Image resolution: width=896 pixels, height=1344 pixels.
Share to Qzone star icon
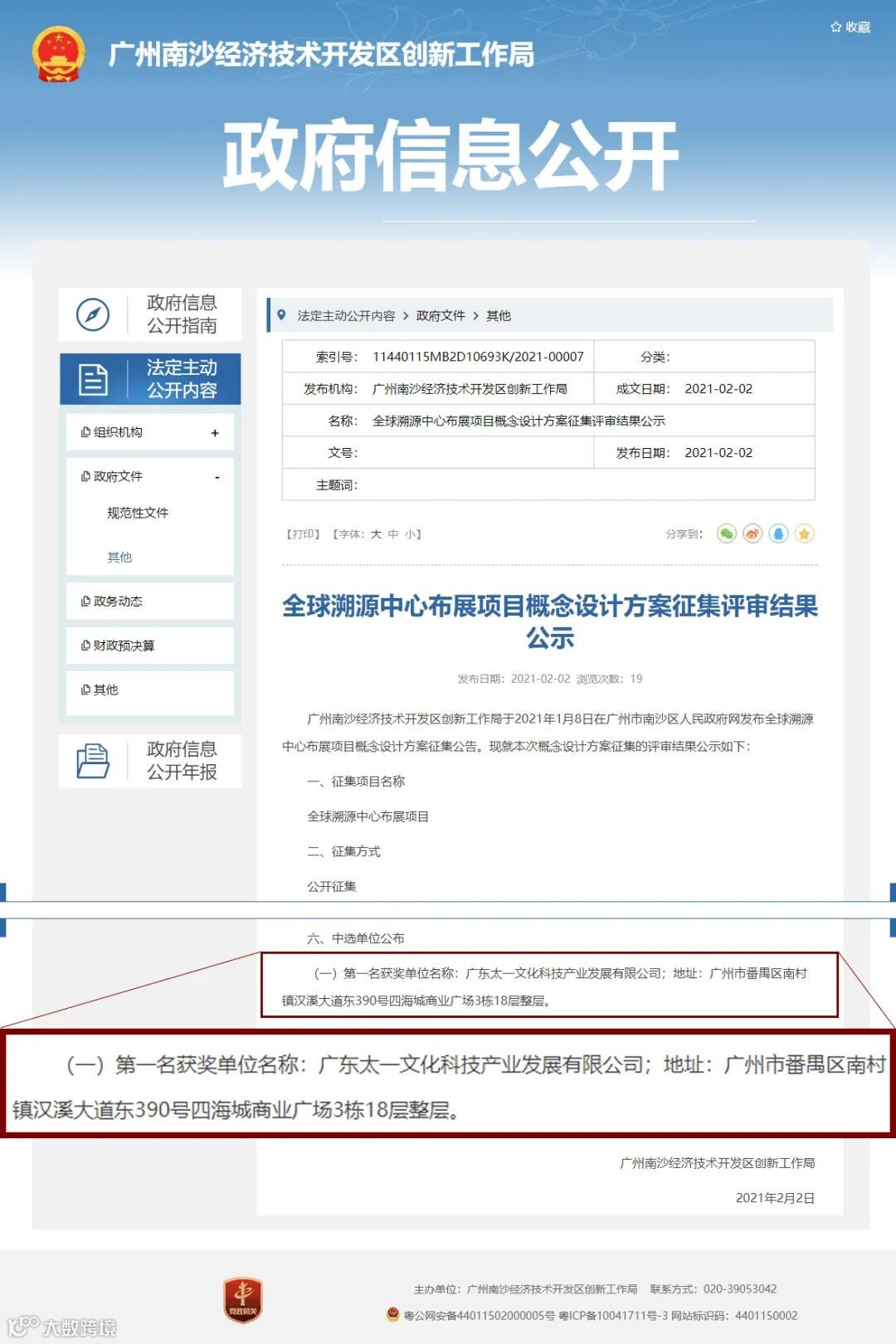[804, 533]
